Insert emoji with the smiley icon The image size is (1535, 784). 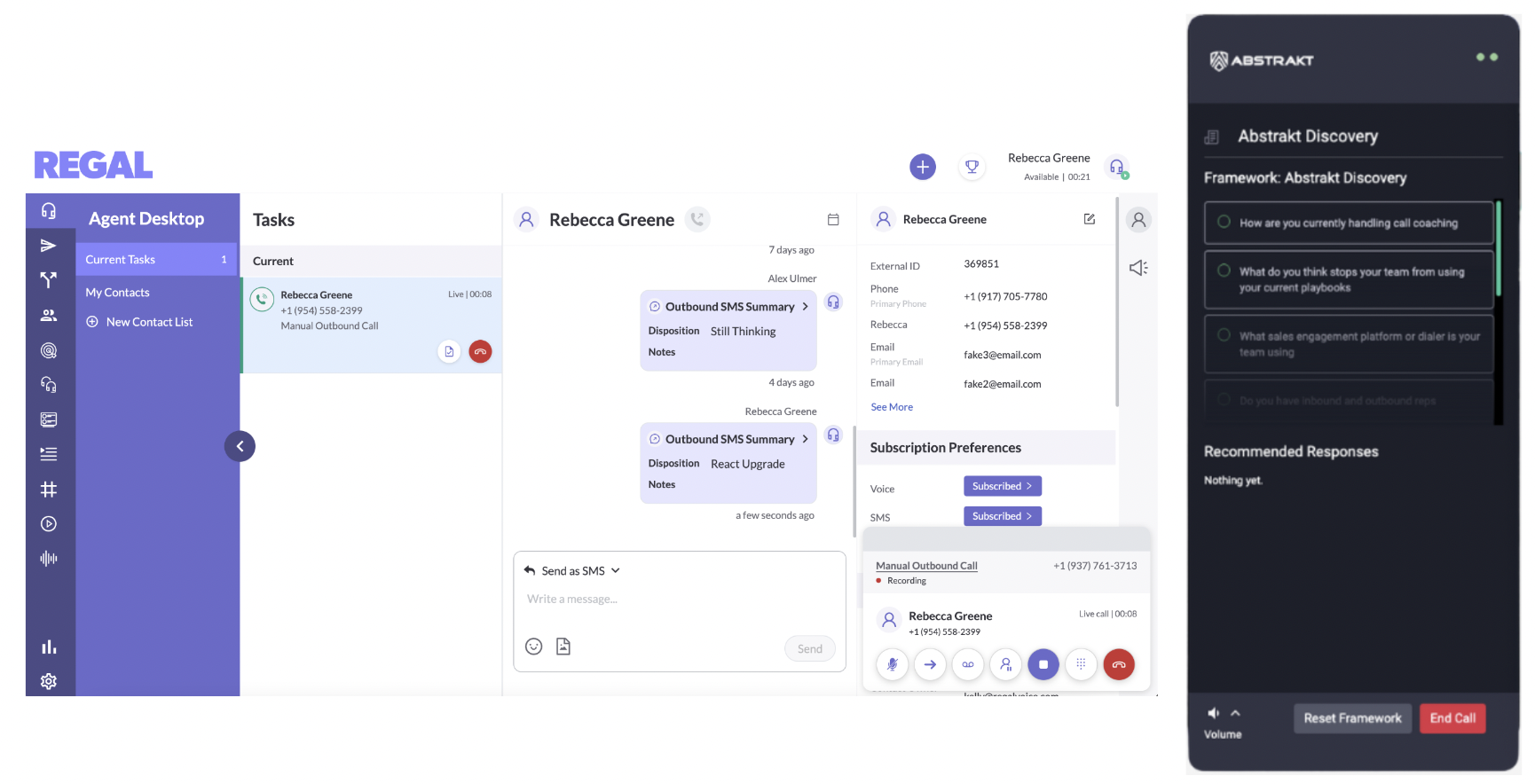pos(533,647)
